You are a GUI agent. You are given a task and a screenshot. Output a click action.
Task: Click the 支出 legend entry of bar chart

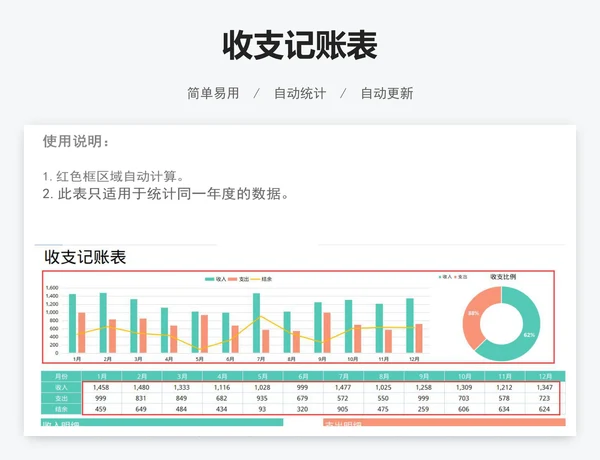[x=239, y=279]
